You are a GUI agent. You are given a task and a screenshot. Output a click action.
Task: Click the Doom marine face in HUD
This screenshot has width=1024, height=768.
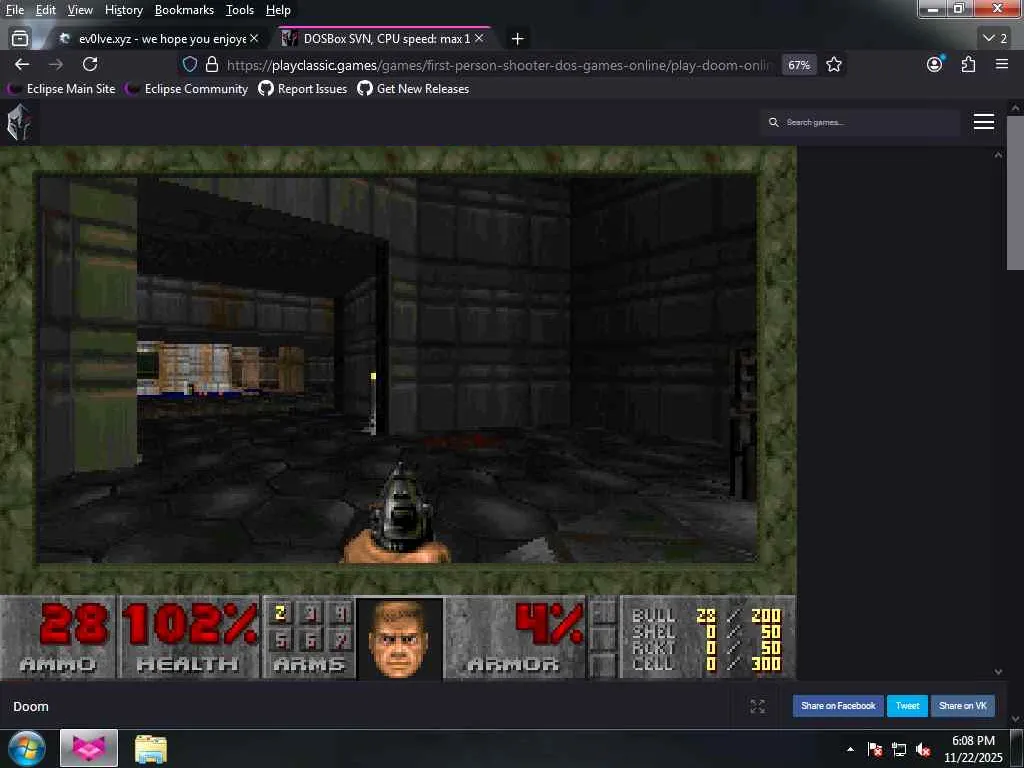[400, 638]
